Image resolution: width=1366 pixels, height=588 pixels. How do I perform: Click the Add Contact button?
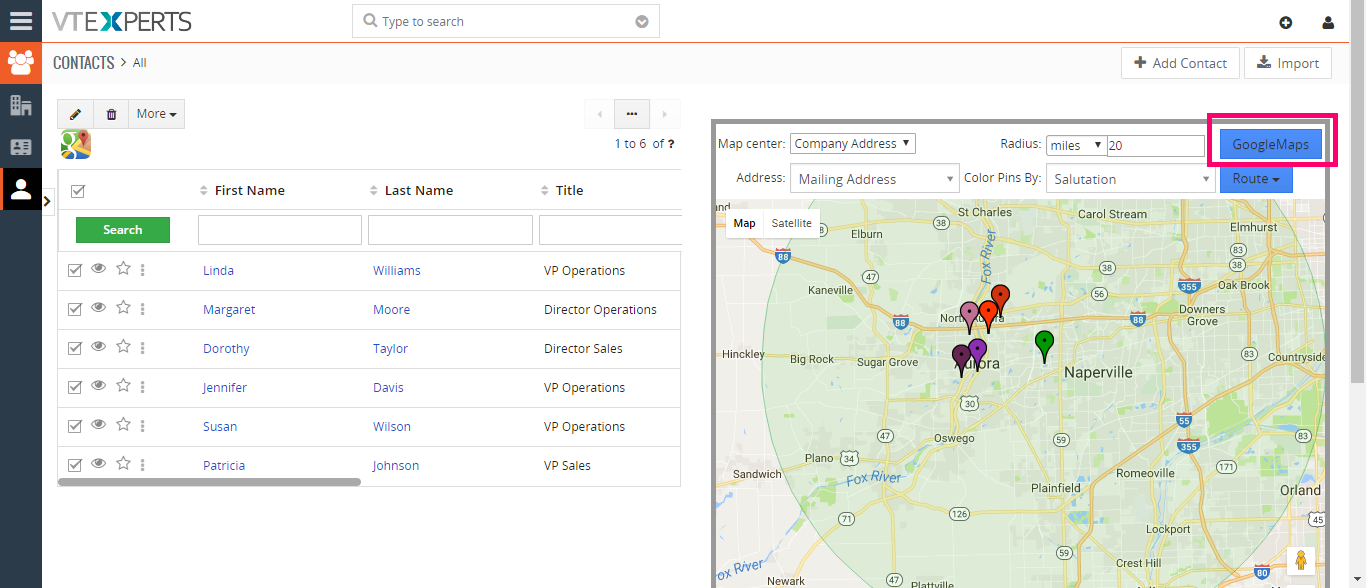(1180, 63)
